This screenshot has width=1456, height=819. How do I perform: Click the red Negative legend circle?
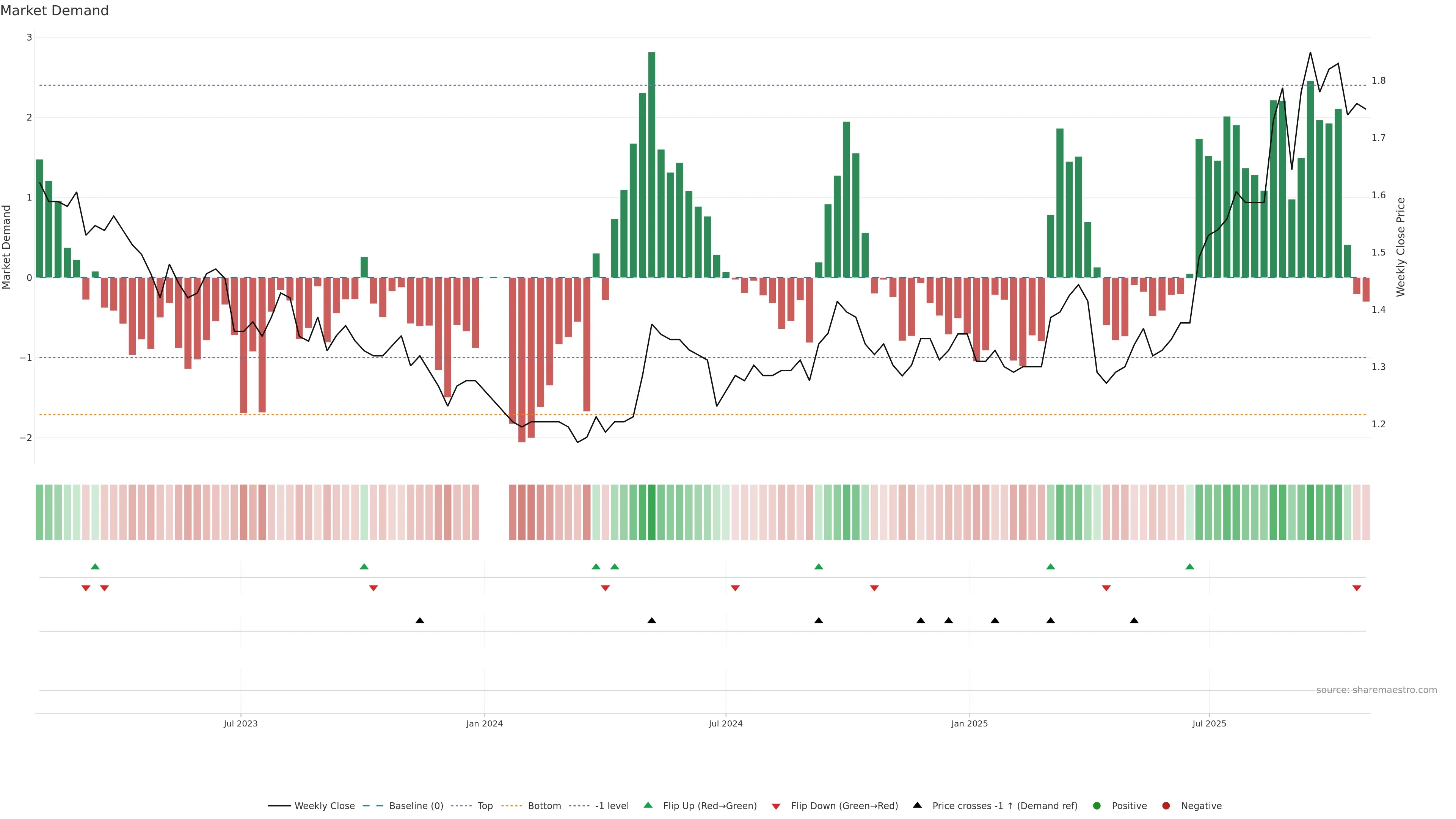pyautogui.click(x=1166, y=805)
